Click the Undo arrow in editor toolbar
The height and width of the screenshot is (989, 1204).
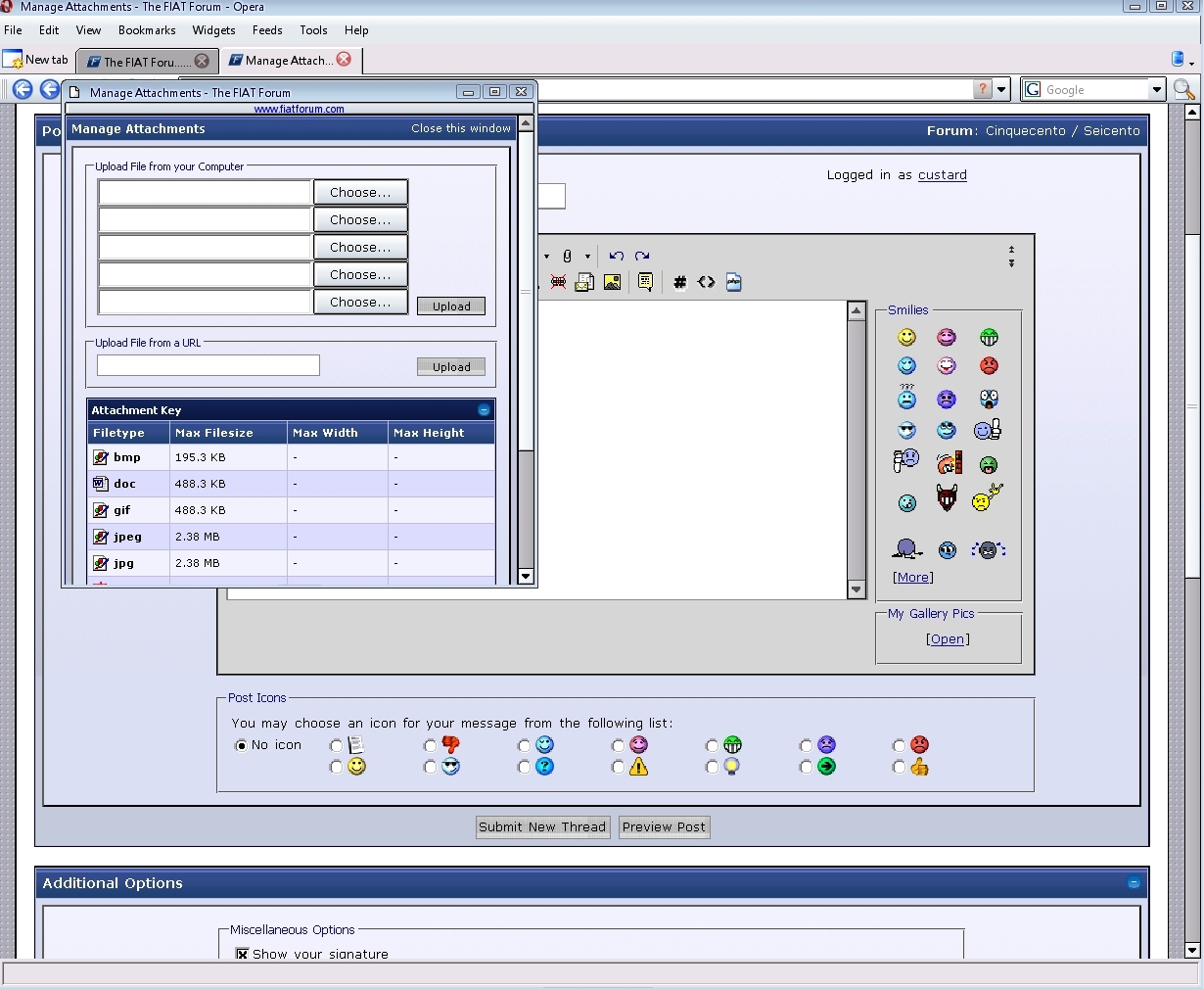[x=616, y=257]
